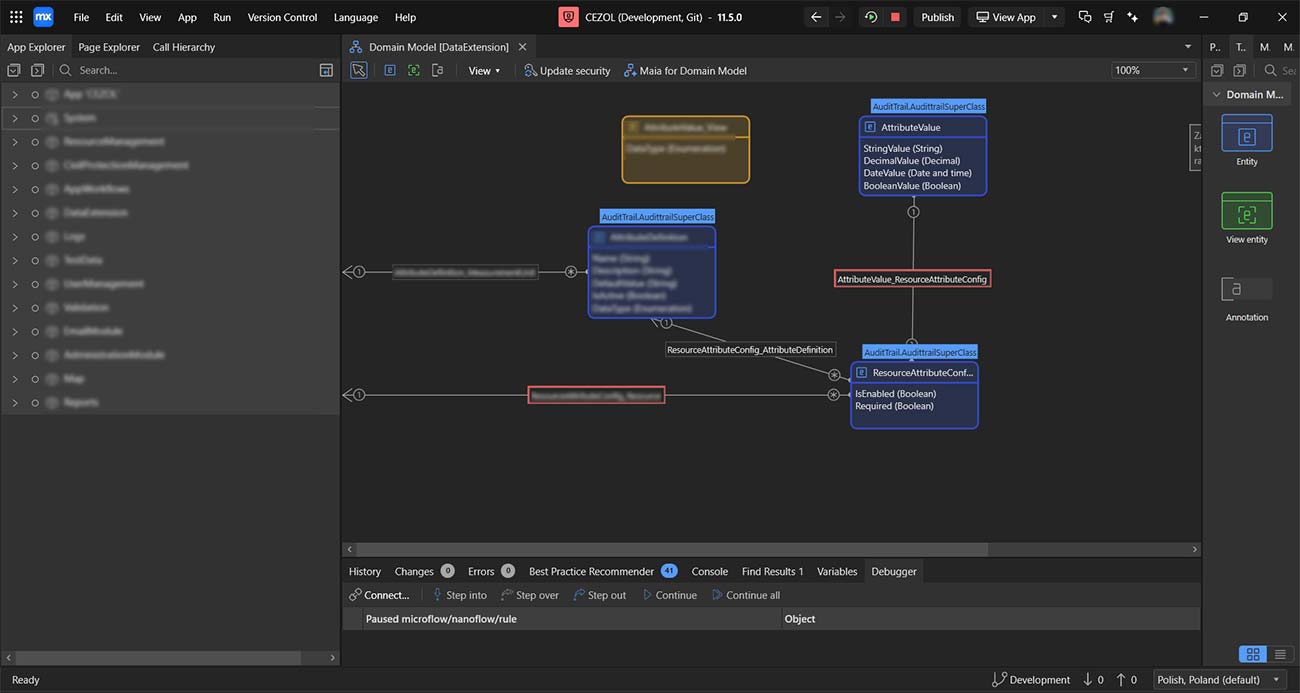Switch to the Best Practice Recommender tab

590,571
